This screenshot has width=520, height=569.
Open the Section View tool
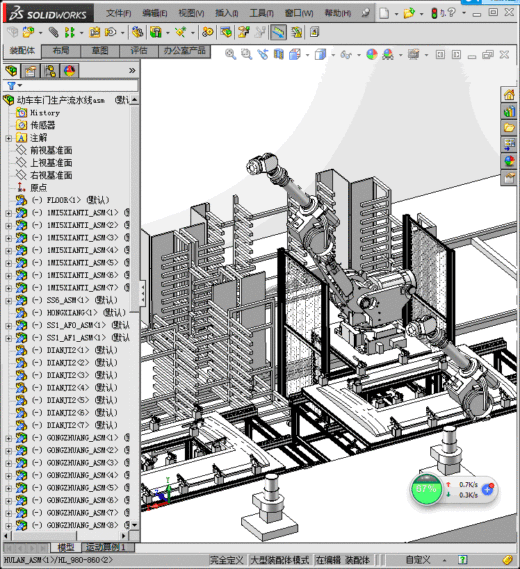coord(278,54)
